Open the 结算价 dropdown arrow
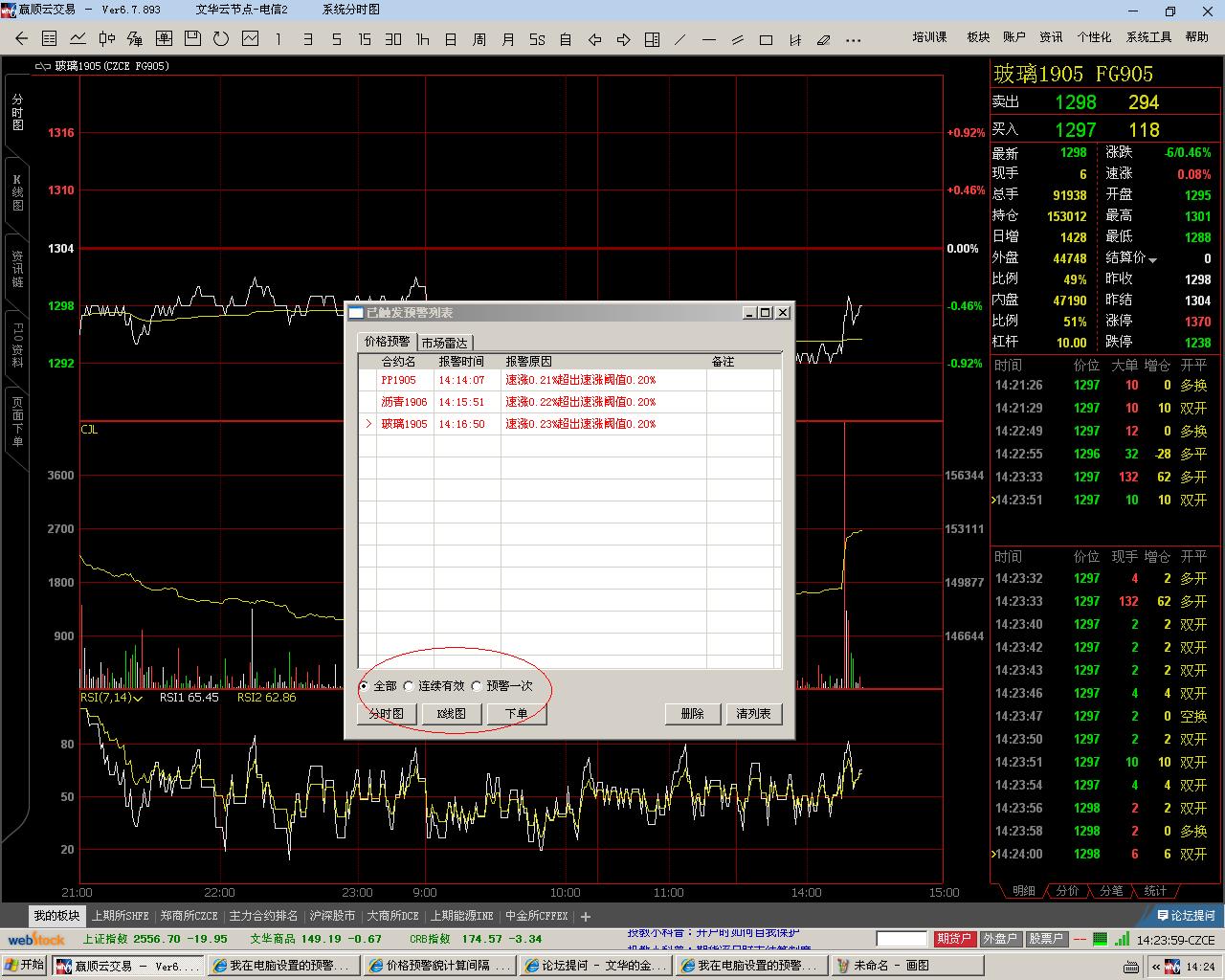1225x980 pixels. 1152,259
